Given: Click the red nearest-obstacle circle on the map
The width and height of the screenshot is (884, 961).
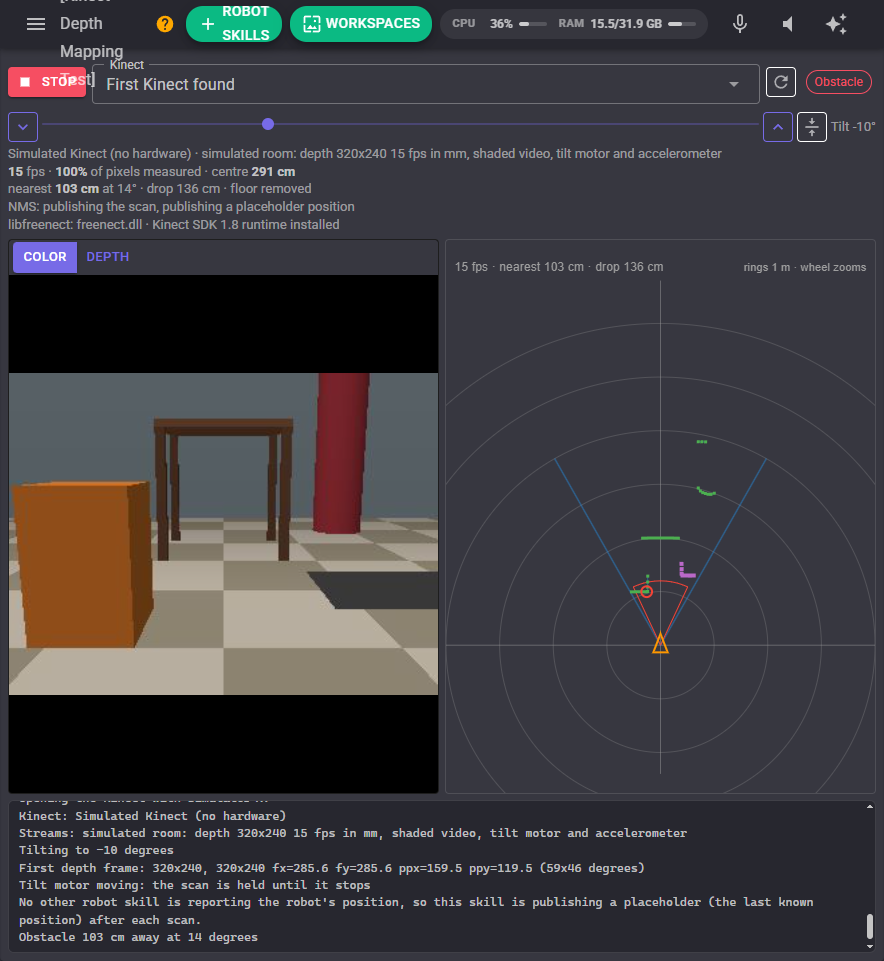Looking at the screenshot, I should (646, 591).
